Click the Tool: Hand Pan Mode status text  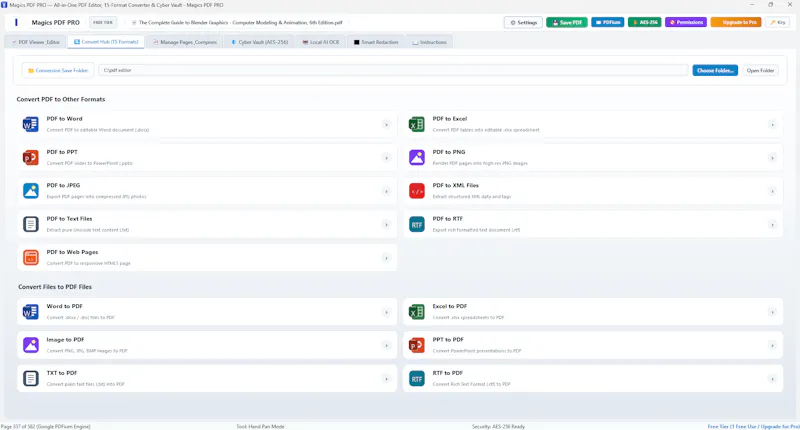(260, 426)
